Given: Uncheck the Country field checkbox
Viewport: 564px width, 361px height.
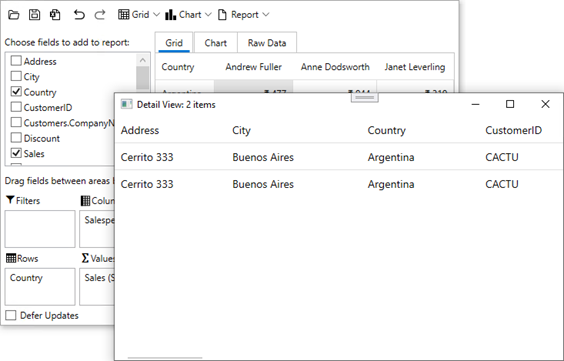Looking at the screenshot, I should coord(16,92).
